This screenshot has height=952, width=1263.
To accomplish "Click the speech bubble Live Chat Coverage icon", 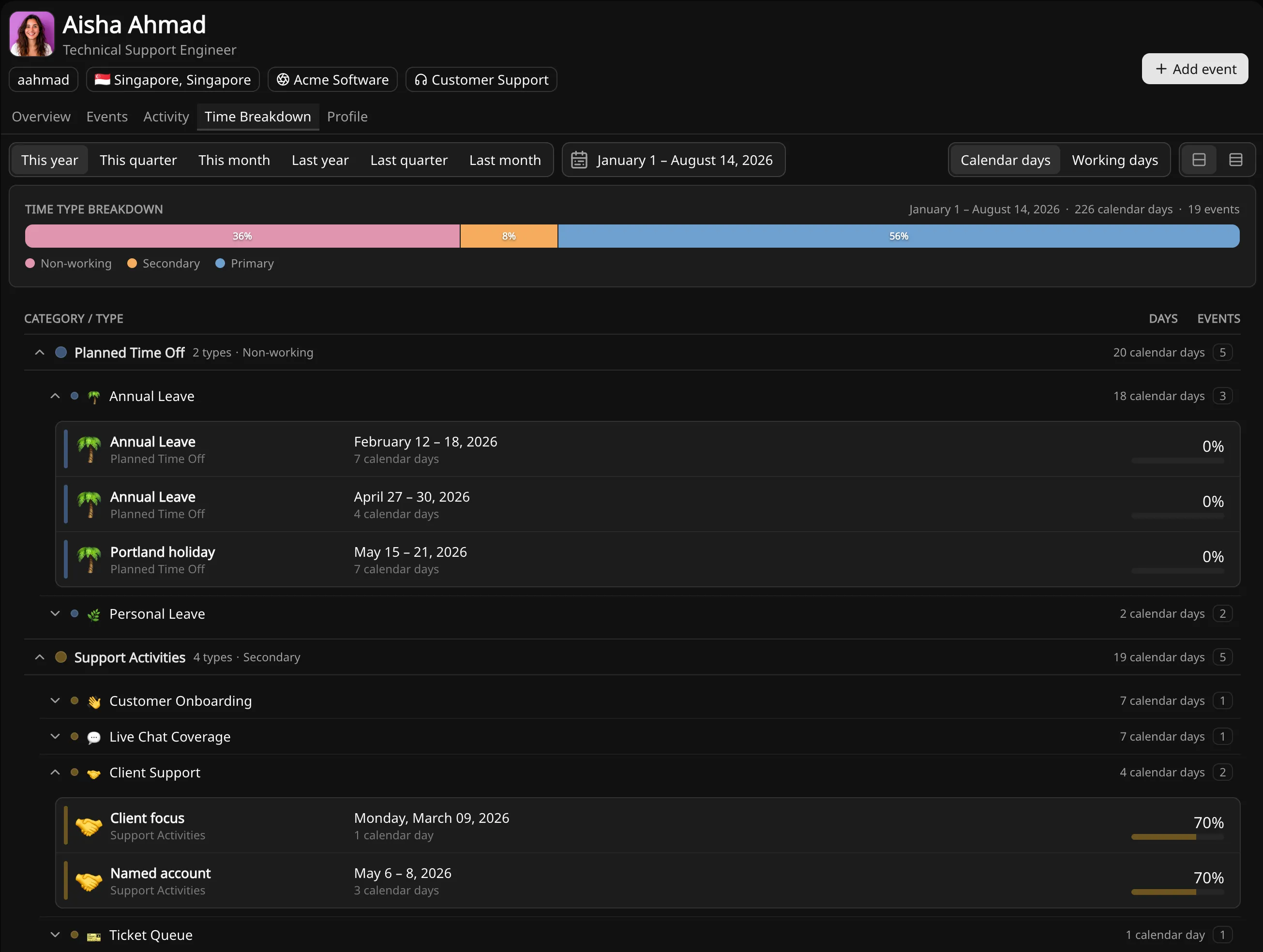I will [94, 737].
